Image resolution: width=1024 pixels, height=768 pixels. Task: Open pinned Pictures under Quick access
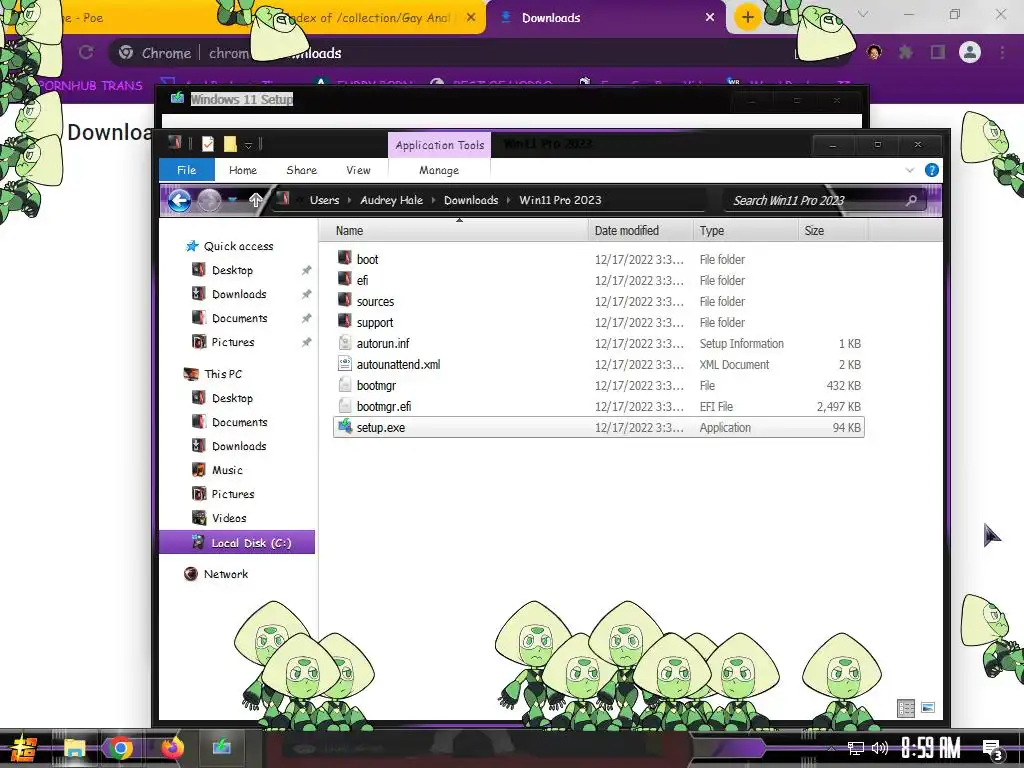click(x=232, y=342)
